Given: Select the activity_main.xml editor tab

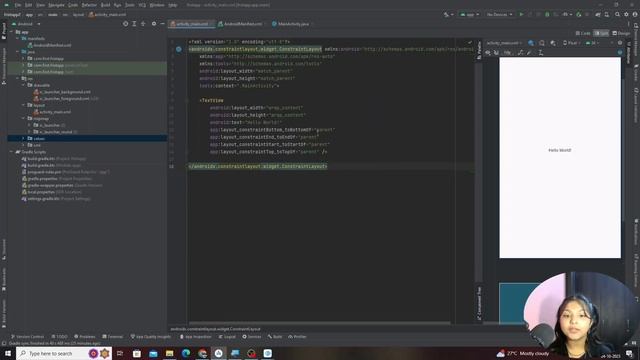Looking at the screenshot, I should [x=191, y=24].
